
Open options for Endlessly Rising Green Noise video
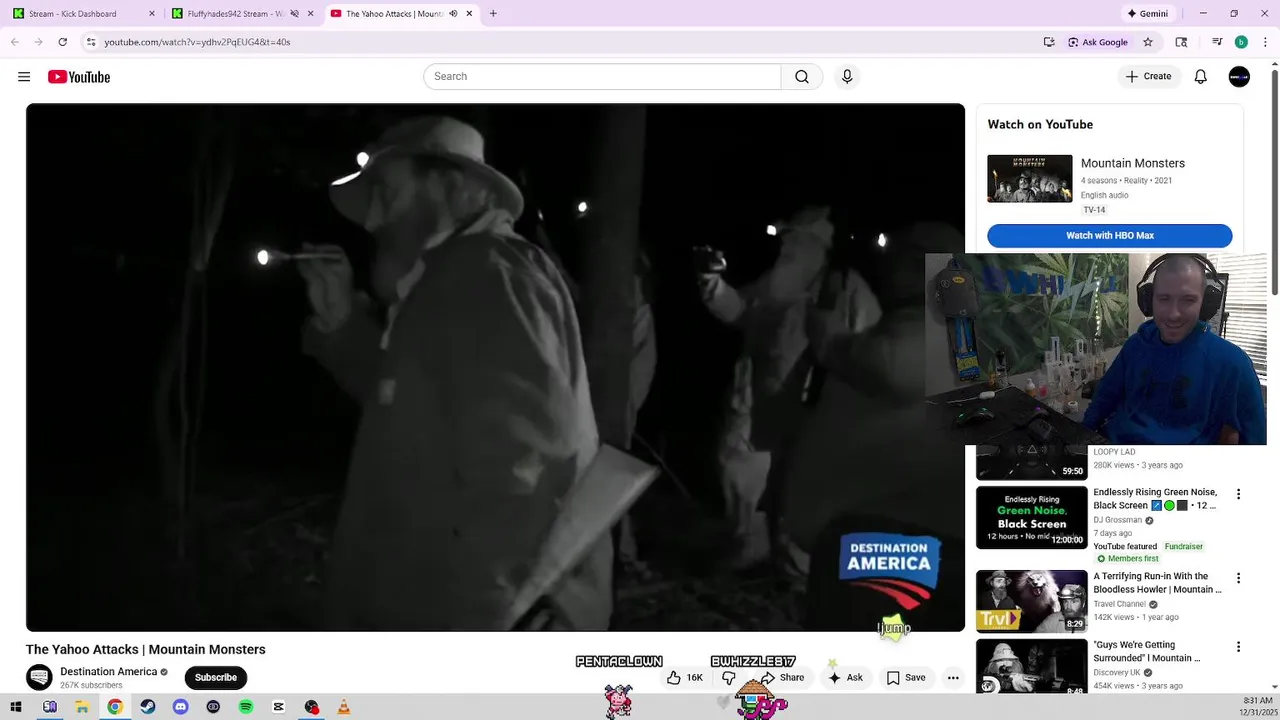[x=1238, y=494]
